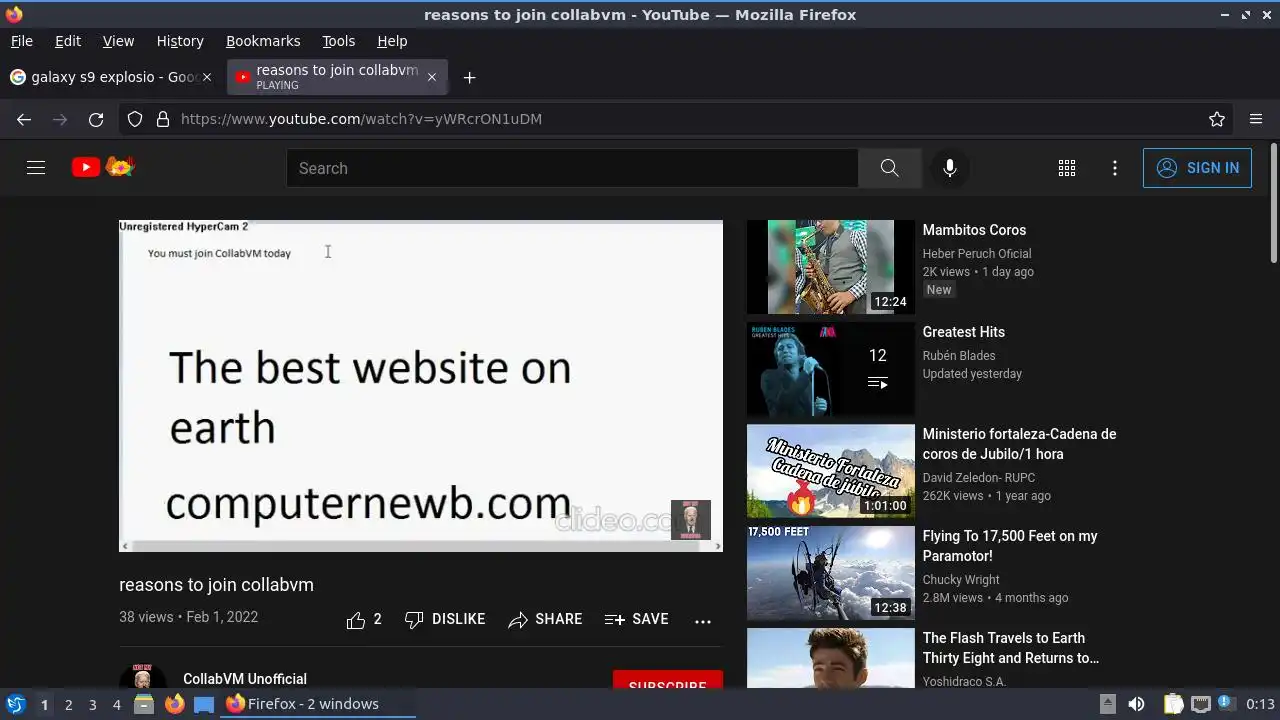Open Greatest Hits playlist thumbnail

(x=831, y=369)
